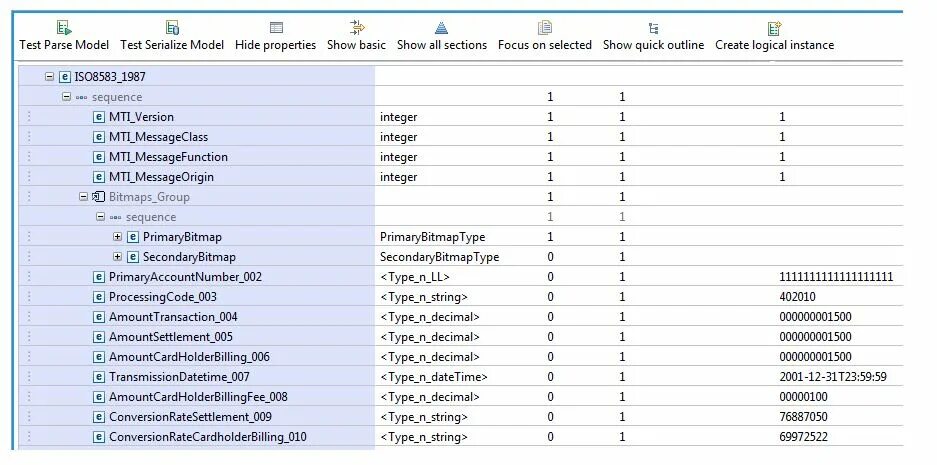Collapse the ISO8583_1987 root element
This screenshot has width=937, height=465.
click(50, 77)
